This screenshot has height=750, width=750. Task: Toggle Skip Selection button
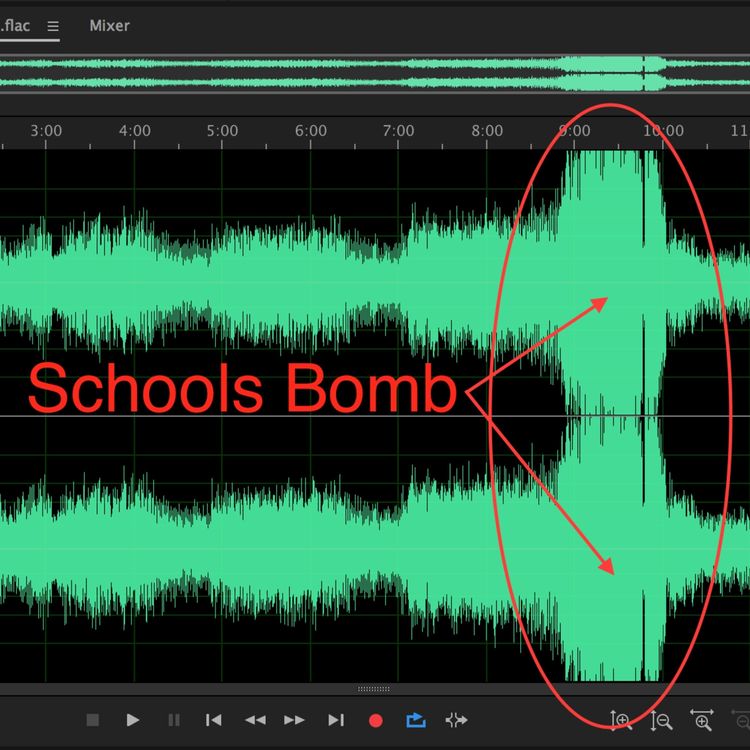(456, 720)
